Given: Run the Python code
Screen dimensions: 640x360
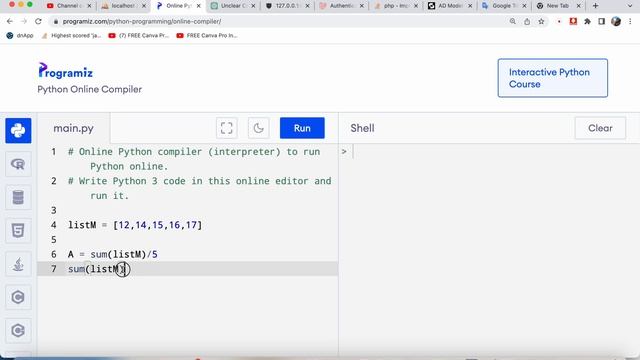Looking at the screenshot, I should 302,128.
